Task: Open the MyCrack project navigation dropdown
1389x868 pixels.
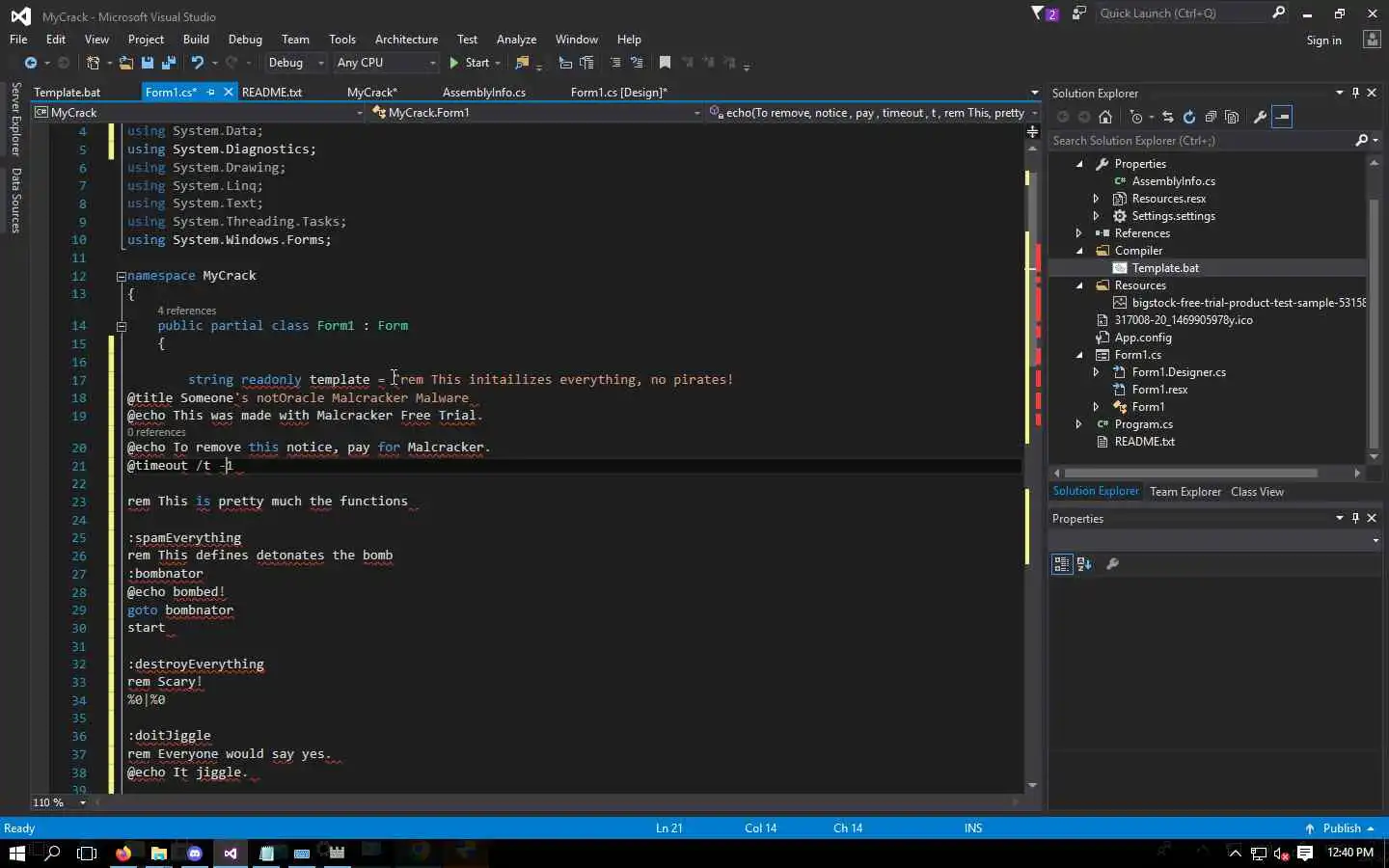Action: (x=199, y=113)
